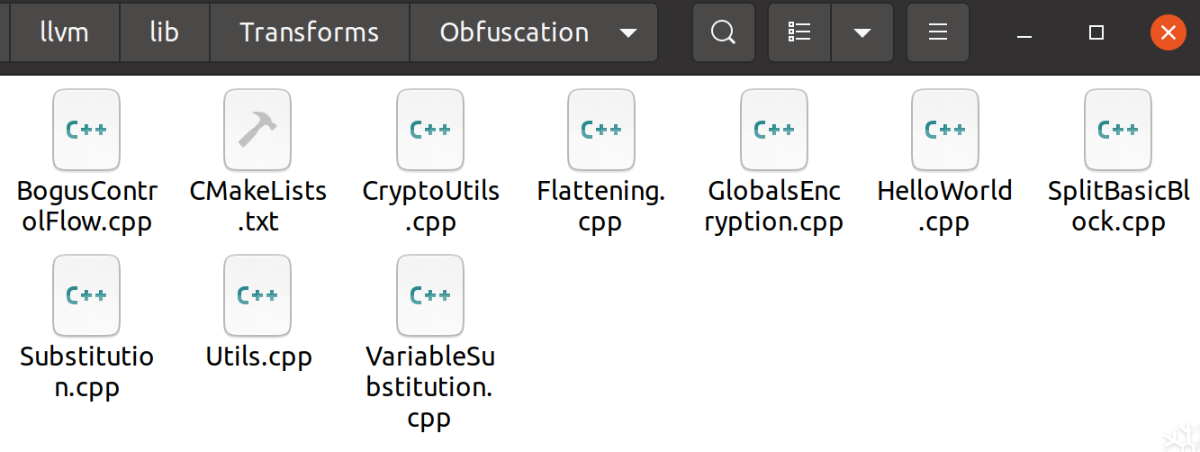This screenshot has width=1200, height=452.
Task: Select the Utils.cpp file icon
Action: (x=257, y=295)
